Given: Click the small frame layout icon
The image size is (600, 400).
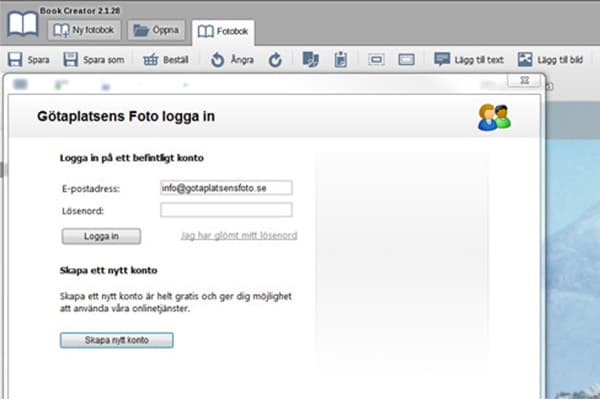Looking at the screenshot, I should [376, 60].
